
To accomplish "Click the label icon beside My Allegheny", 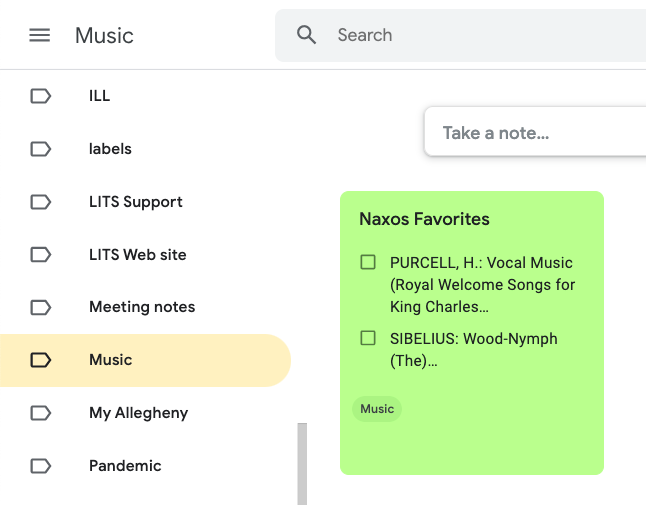I will pyautogui.click(x=40, y=413).
